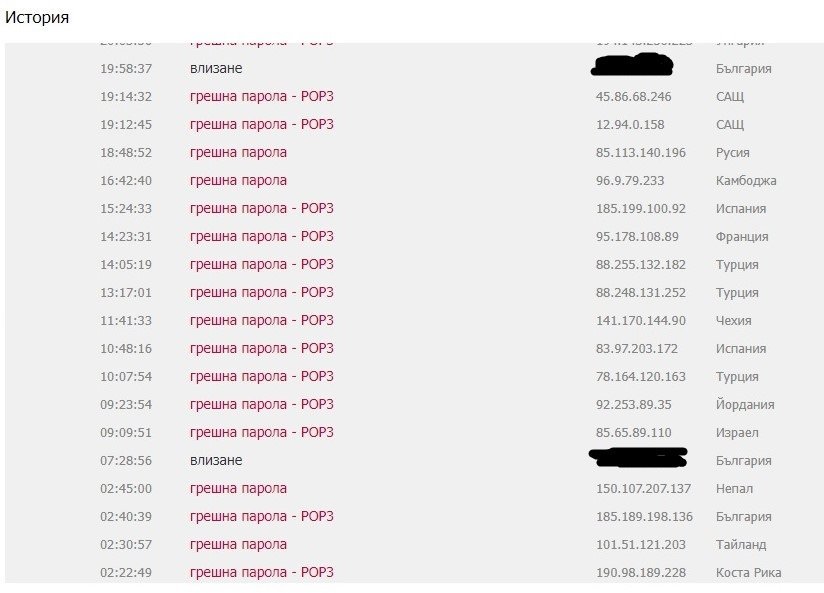824x593 pixels.
Task: Select the 19:58:37 timestamp
Action: point(126,69)
